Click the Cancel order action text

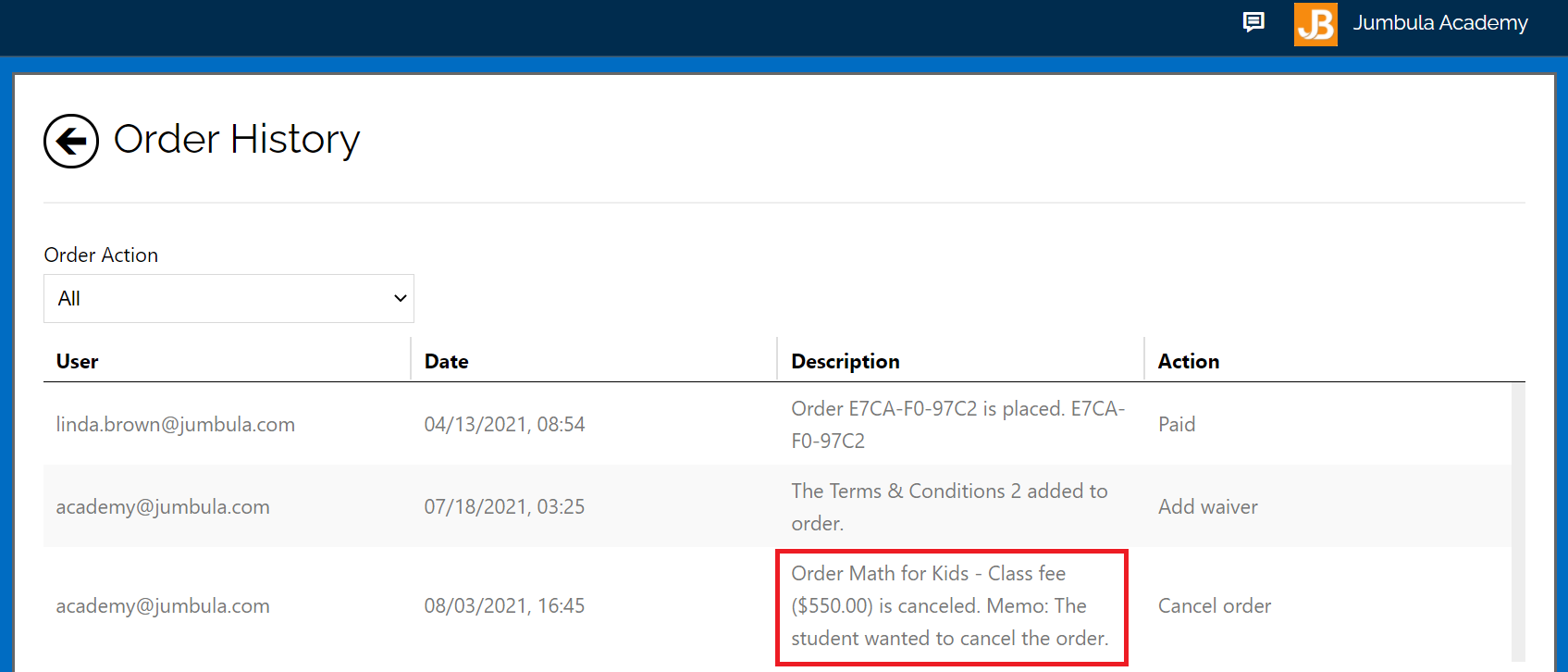pos(1214,605)
